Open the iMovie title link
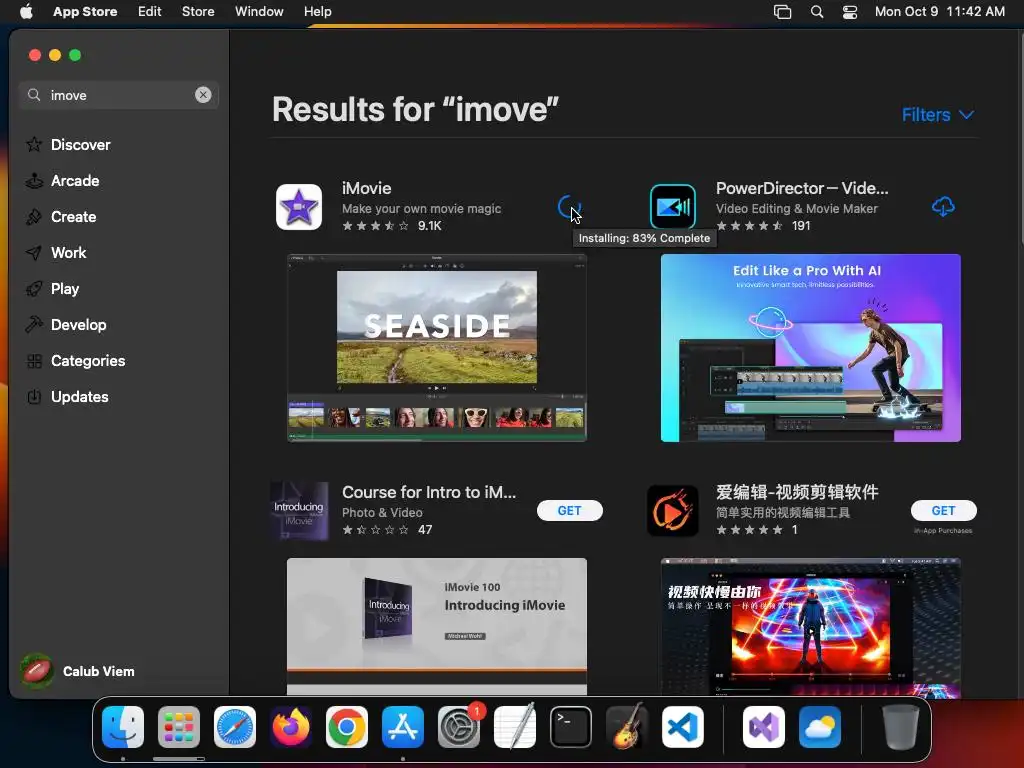 (366, 188)
